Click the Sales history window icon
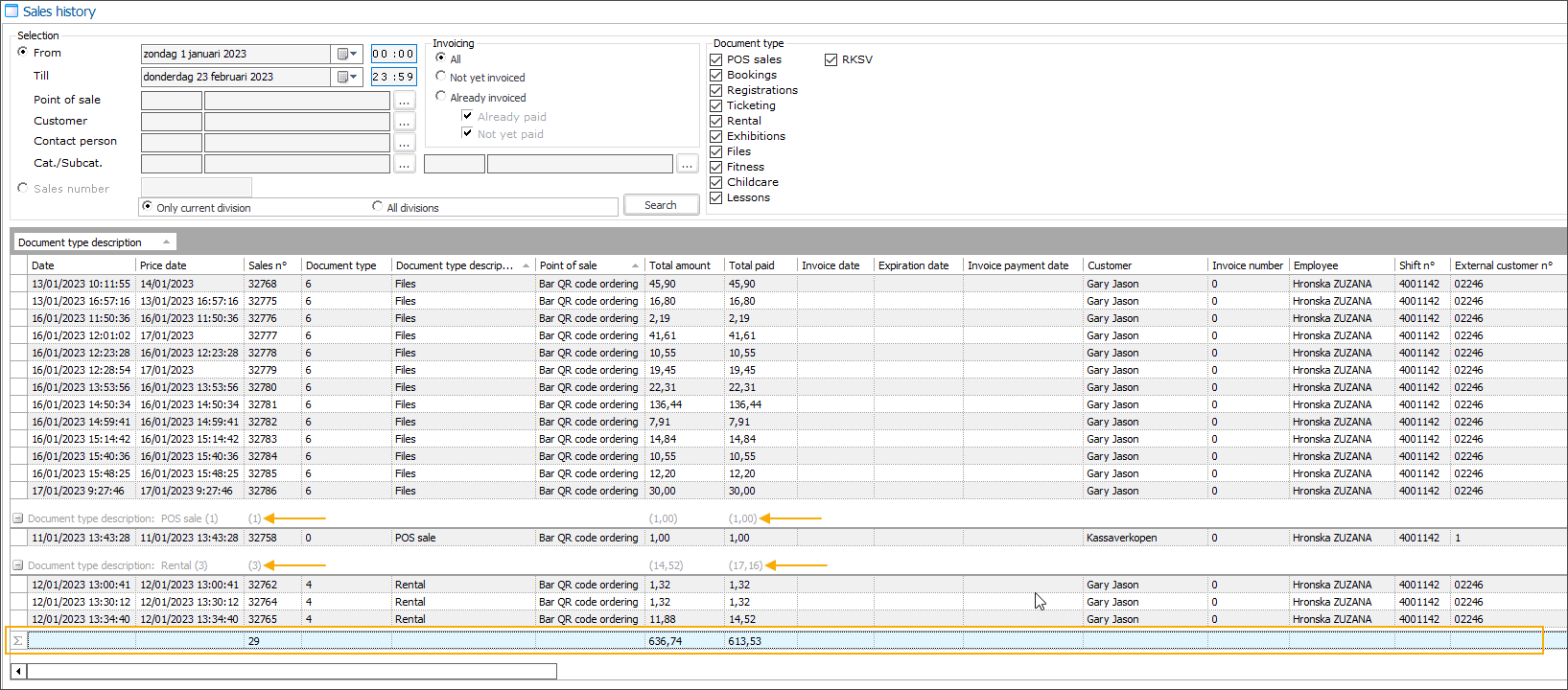Viewport: 1568px width, 690px height. [12, 11]
